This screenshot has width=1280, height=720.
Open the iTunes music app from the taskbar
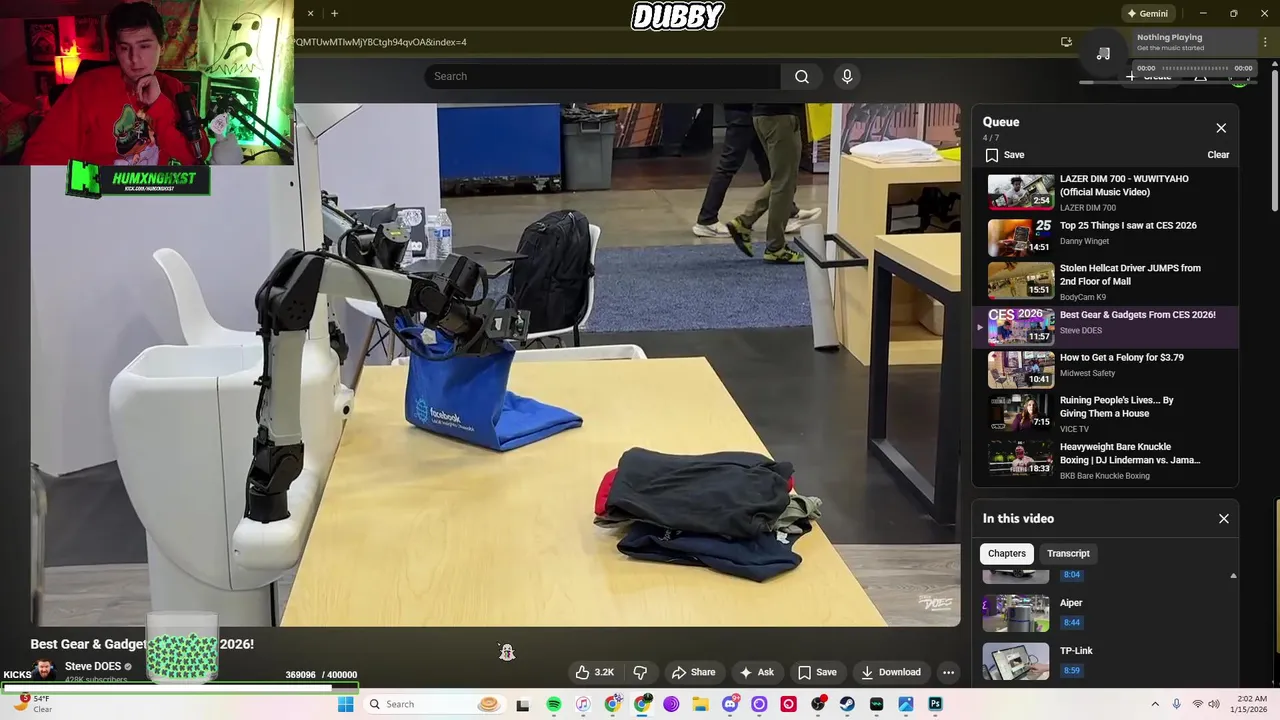coord(583,704)
